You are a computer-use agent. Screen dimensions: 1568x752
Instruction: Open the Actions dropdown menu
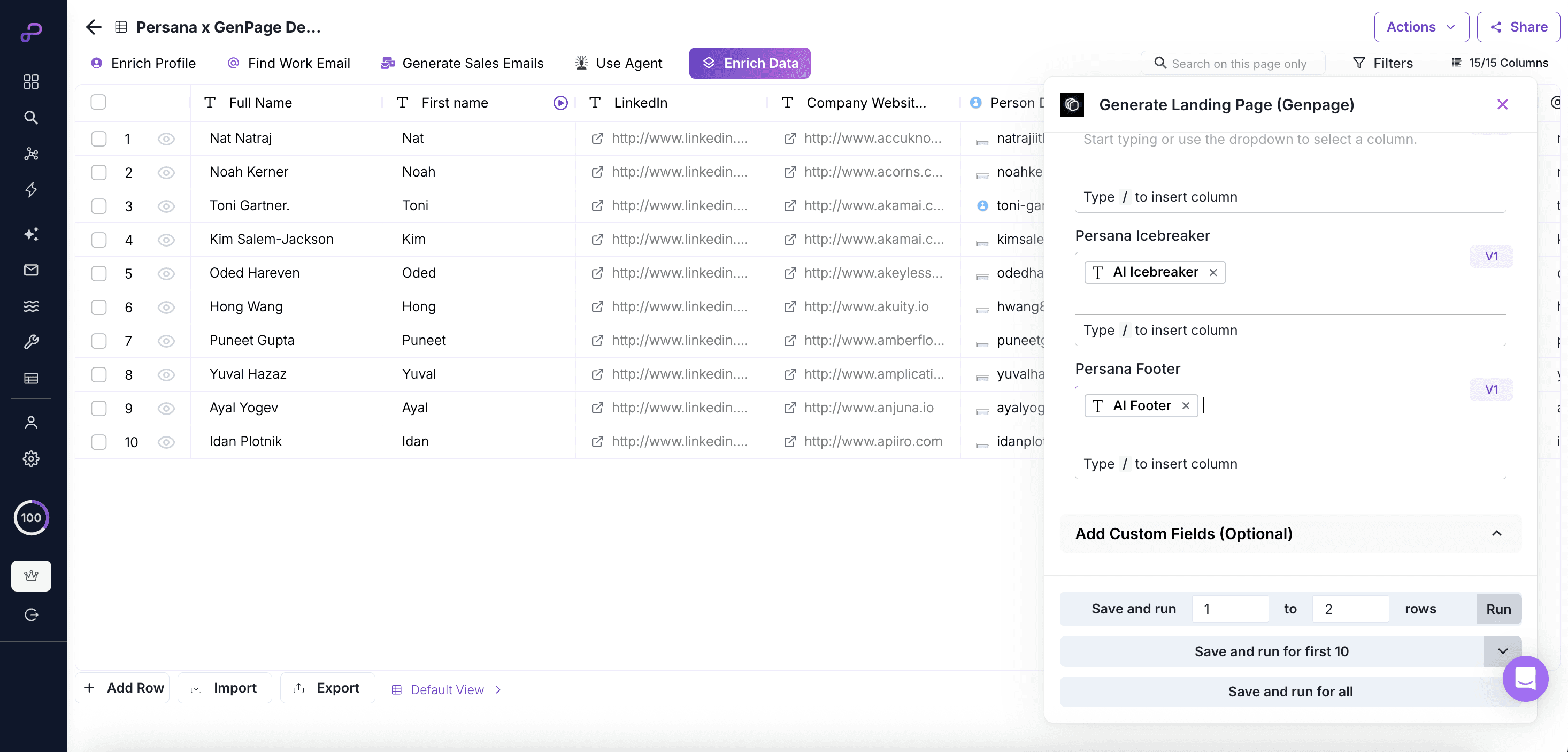point(1421,27)
